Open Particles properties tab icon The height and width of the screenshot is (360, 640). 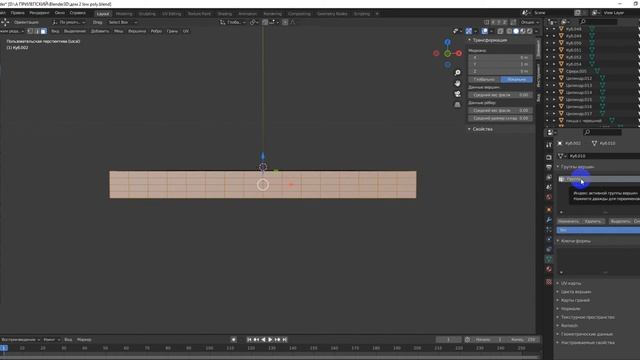click(549, 230)
